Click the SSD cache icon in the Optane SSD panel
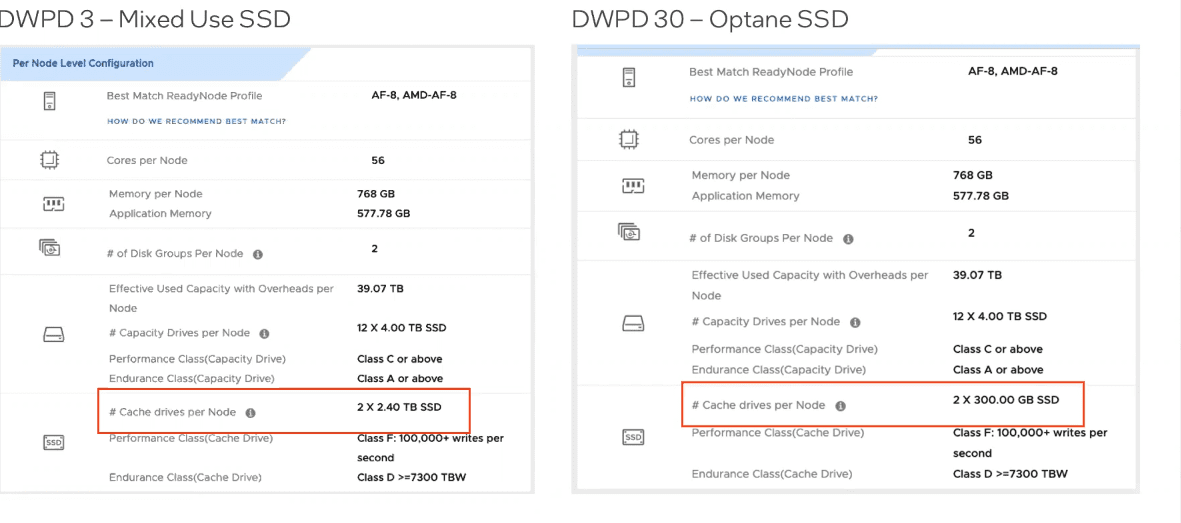 pos(633,437)
